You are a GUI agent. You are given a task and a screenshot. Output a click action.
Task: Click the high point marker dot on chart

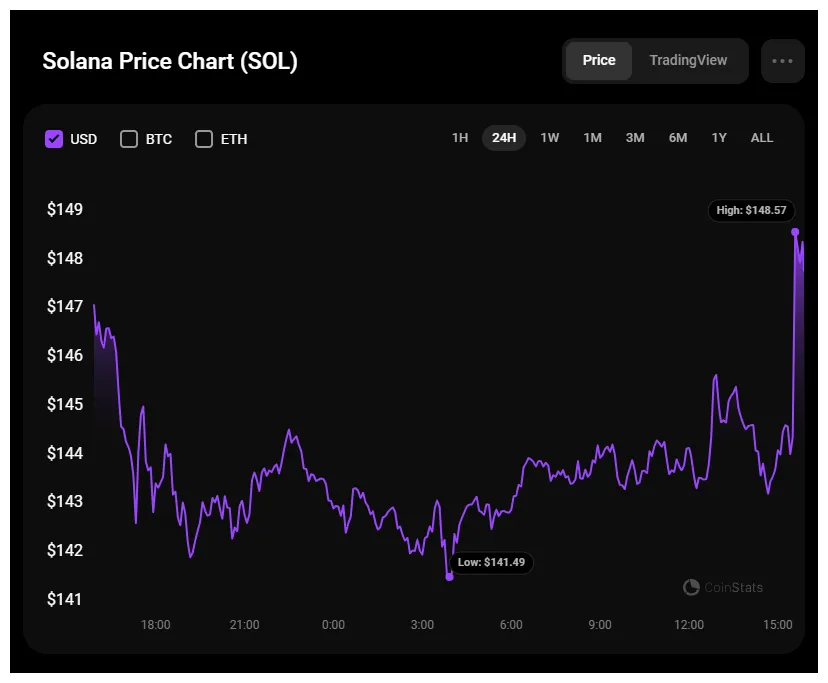click(796, 231)
